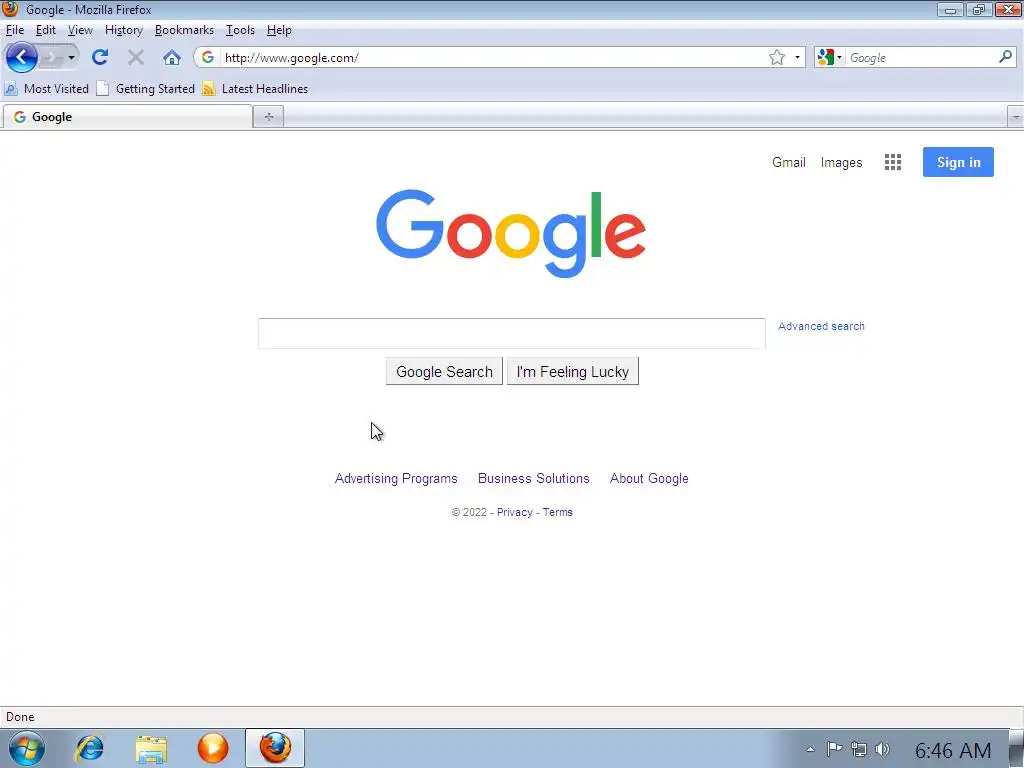
Task: Select the Google tab
Action: click(x=127, y=117)
